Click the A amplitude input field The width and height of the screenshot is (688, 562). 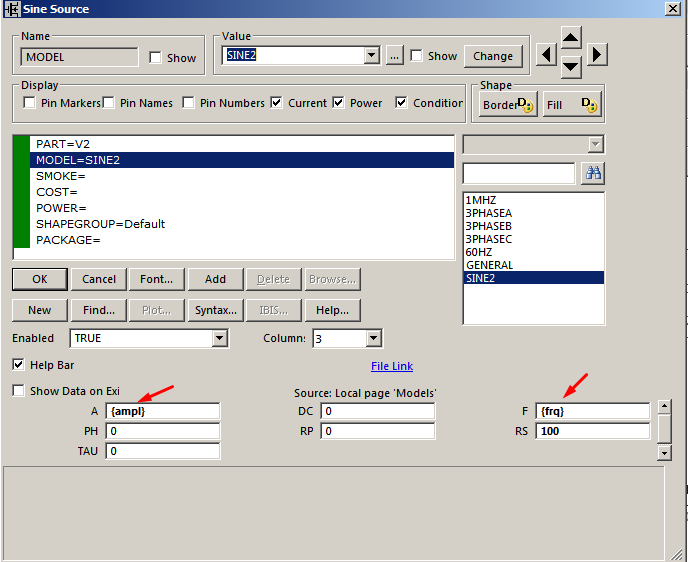163,411
